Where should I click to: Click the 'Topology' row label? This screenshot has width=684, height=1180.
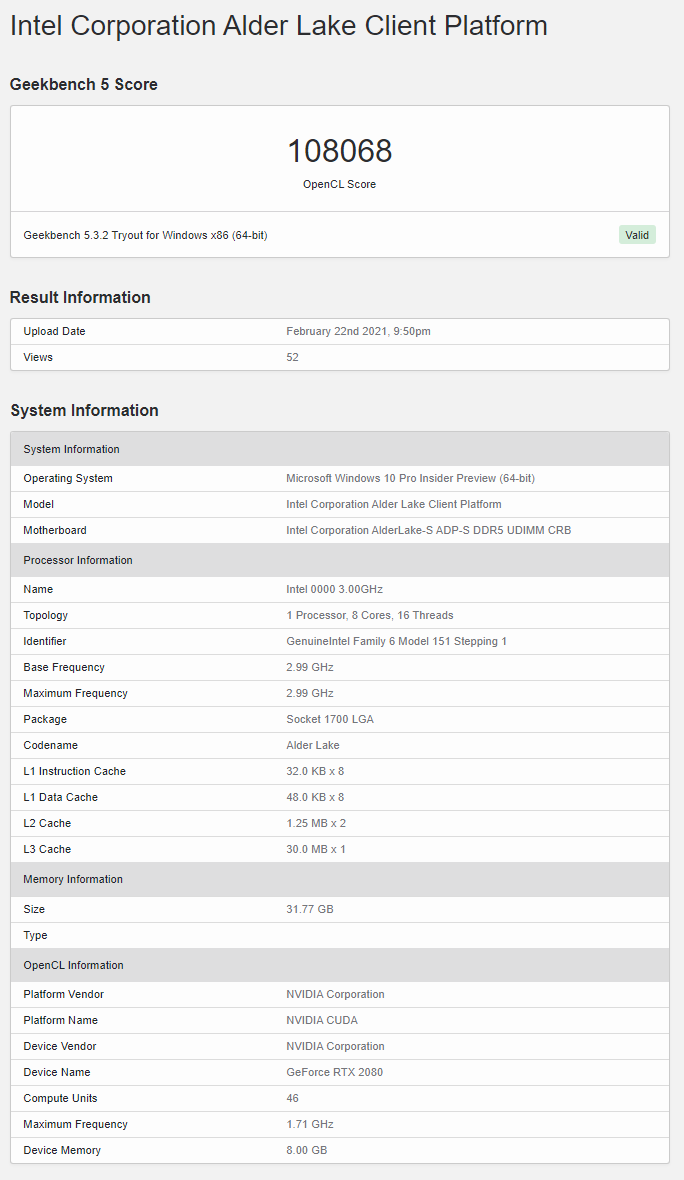coord(45,615)
